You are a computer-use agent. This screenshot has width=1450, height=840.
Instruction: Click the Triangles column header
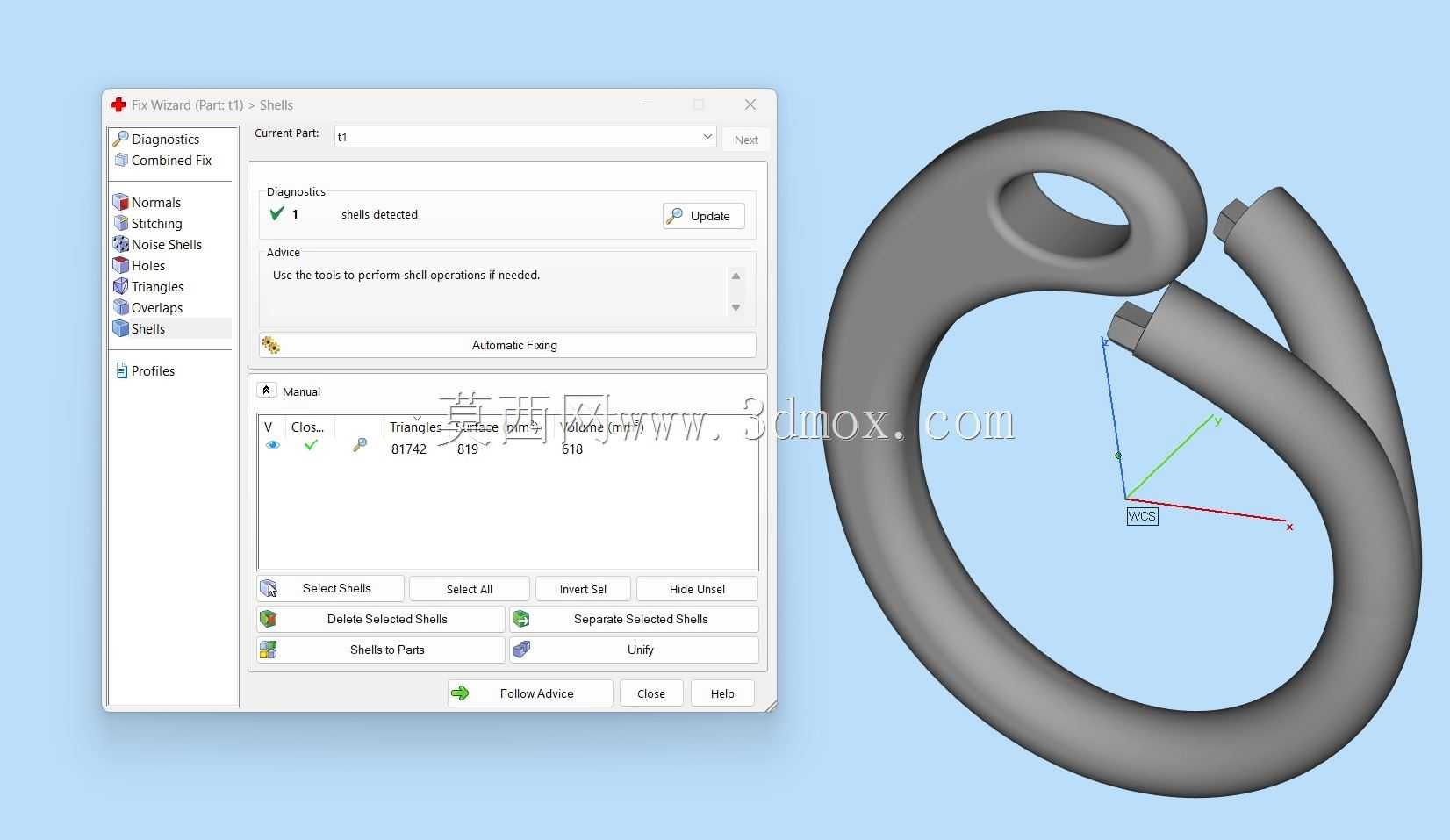point(415,427)
